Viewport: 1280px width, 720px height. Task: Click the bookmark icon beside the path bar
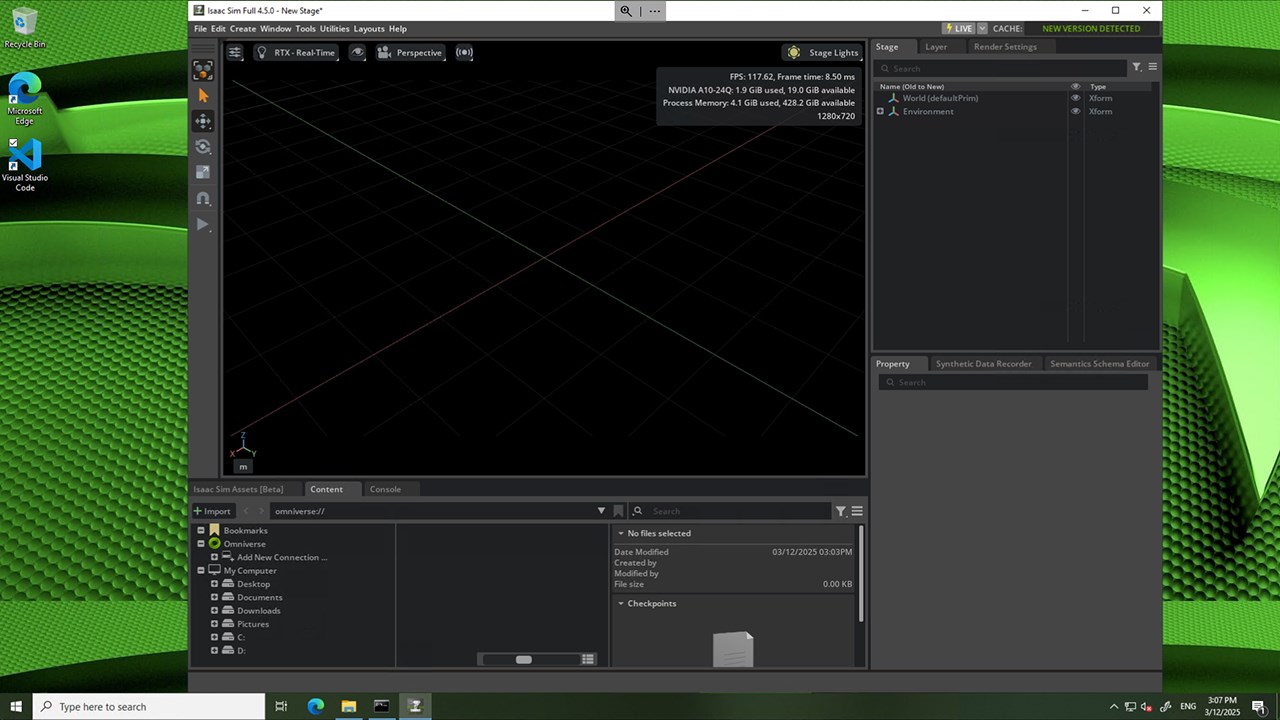pyautogui.click(x=619, y=511)
